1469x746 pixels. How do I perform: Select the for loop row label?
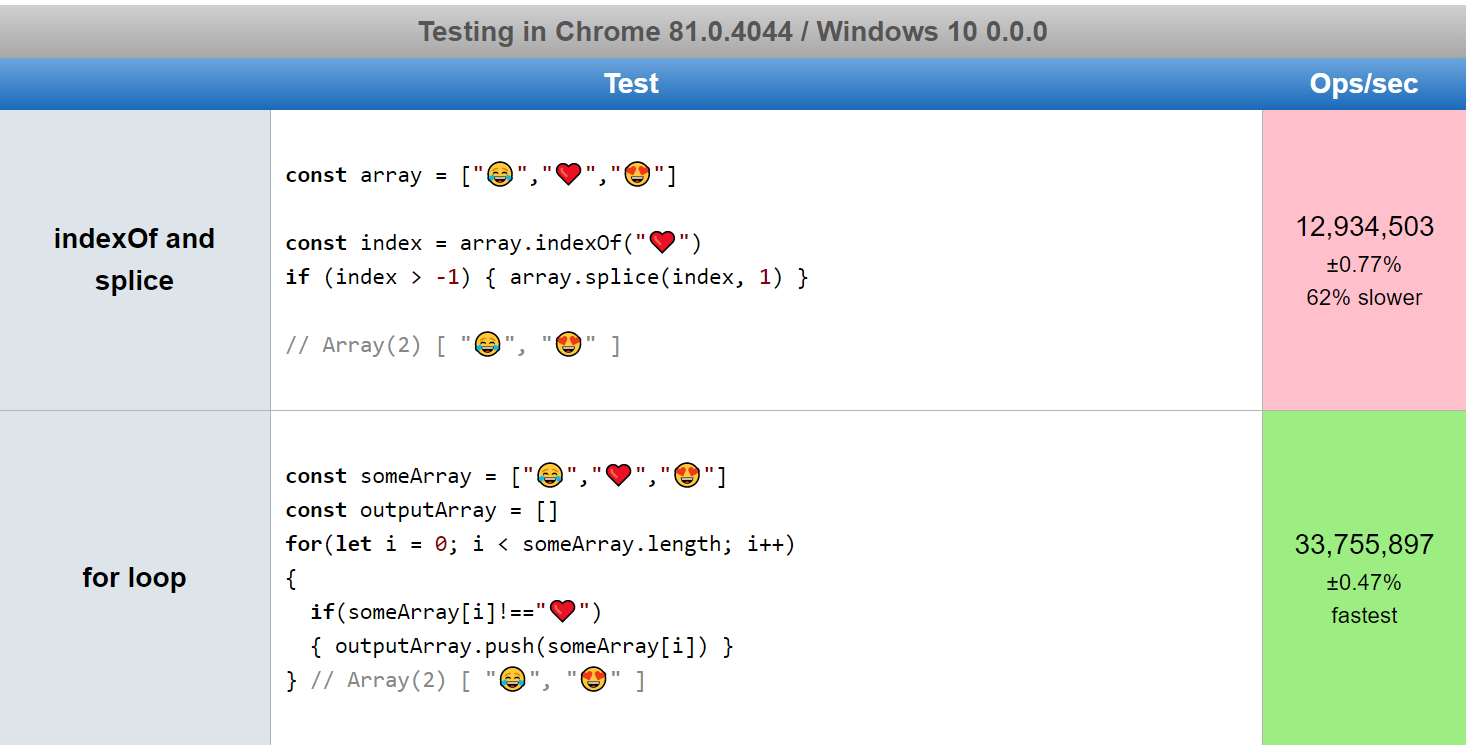[134, 577]
